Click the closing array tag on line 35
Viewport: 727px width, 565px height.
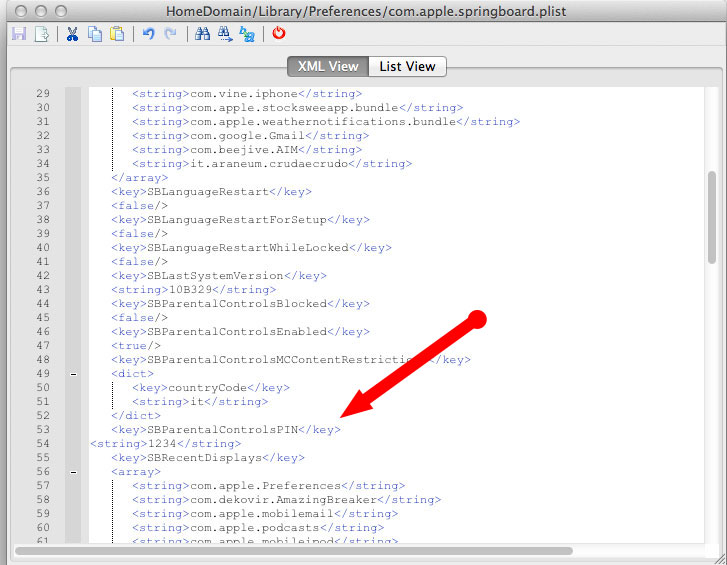coord(140,178)
